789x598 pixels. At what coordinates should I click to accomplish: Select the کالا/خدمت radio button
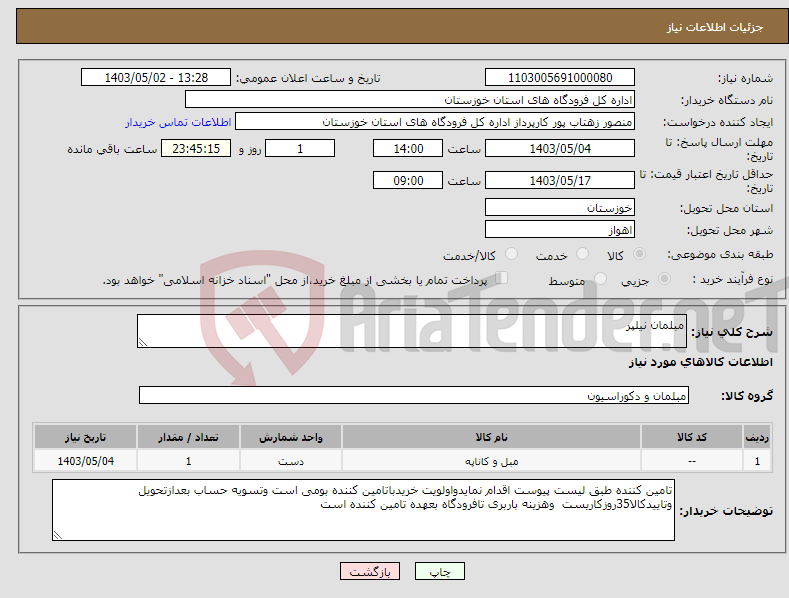(x=511, y=254)
